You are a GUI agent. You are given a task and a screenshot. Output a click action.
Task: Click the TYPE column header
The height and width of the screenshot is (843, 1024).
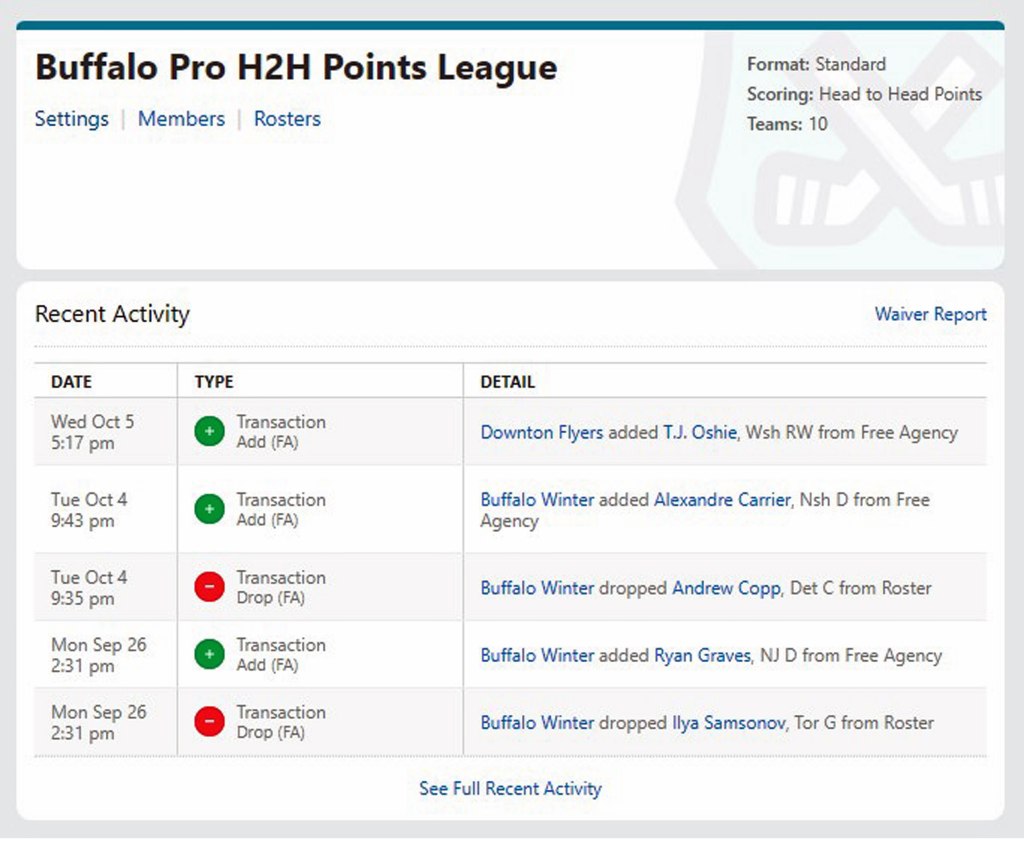(x=214, y=382)
